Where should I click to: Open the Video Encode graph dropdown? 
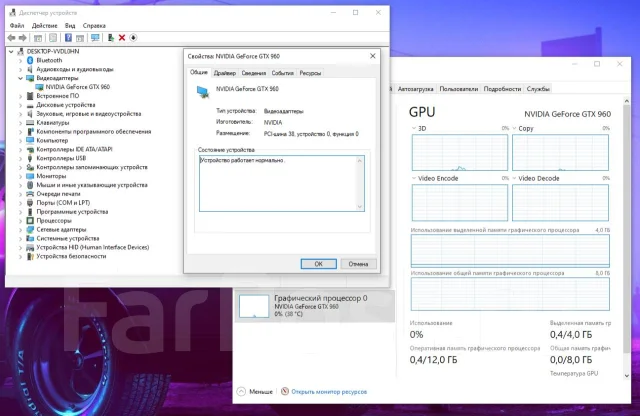point(414,178)
